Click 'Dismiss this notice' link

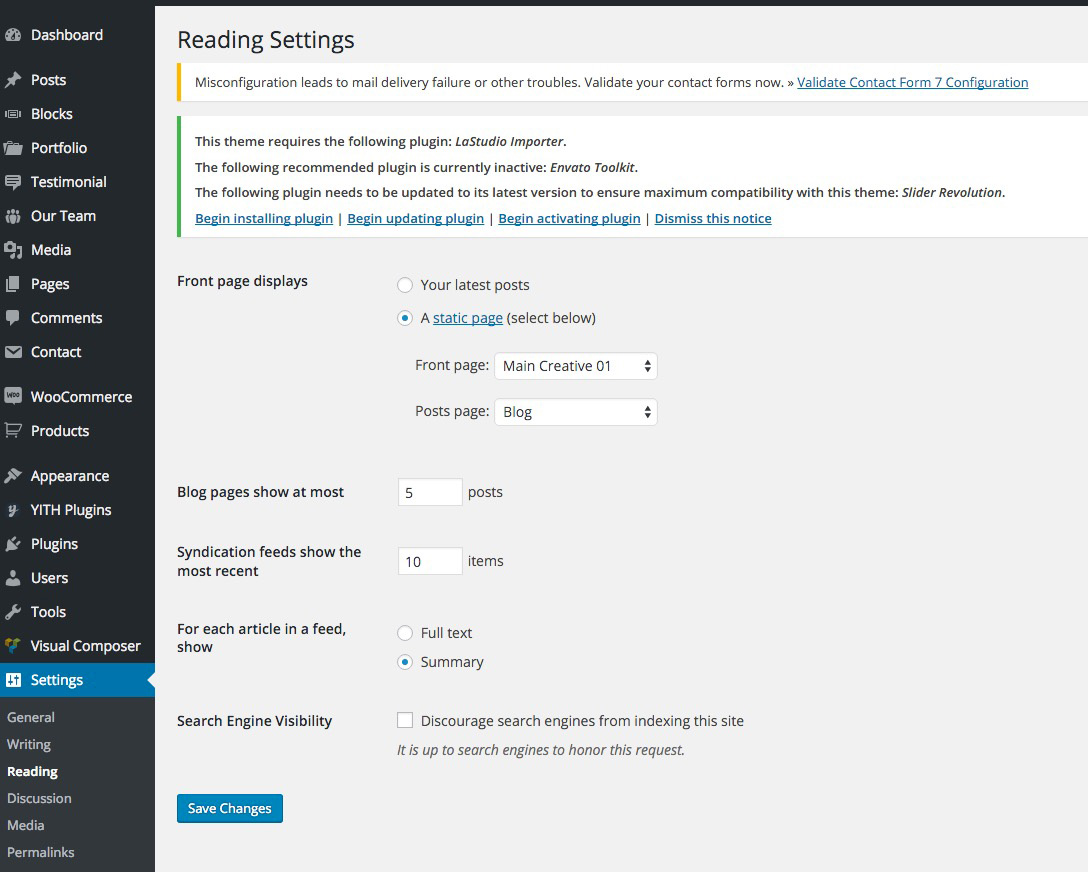(x=713, y=218)
